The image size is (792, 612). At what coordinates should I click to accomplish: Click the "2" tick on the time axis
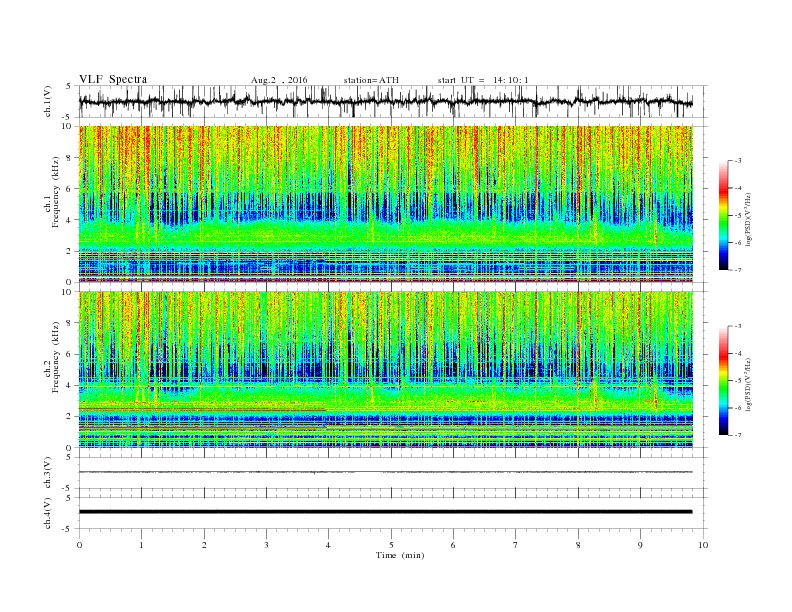[x=204, y=545]
